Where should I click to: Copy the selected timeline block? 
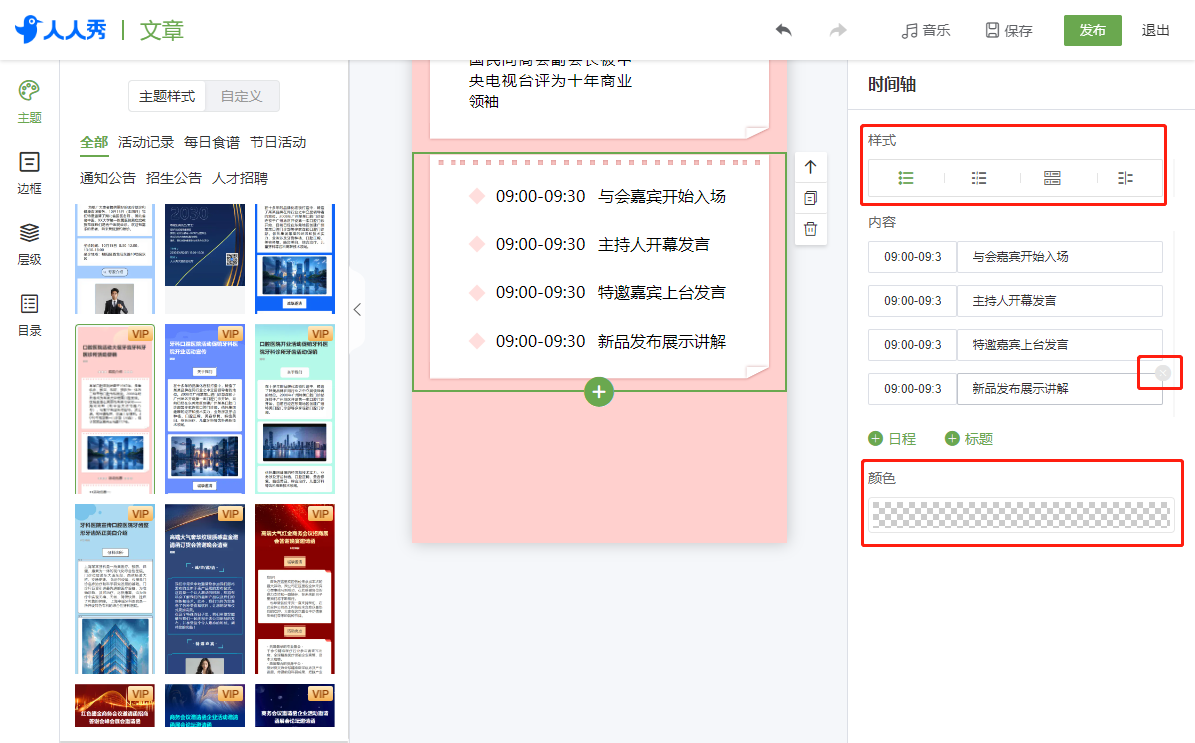point(810,198)
